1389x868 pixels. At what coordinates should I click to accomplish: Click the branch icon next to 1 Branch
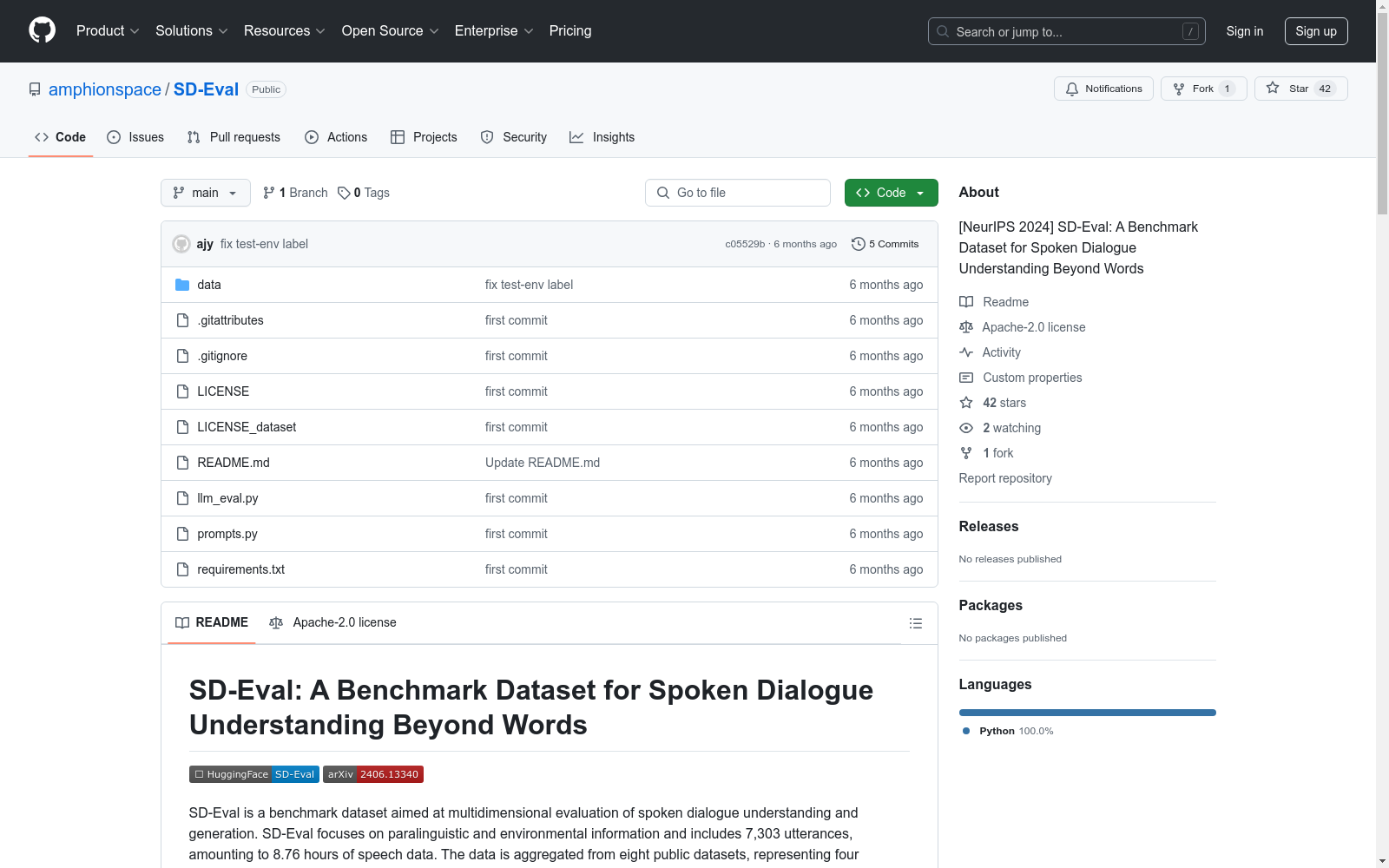coord(269,193)
